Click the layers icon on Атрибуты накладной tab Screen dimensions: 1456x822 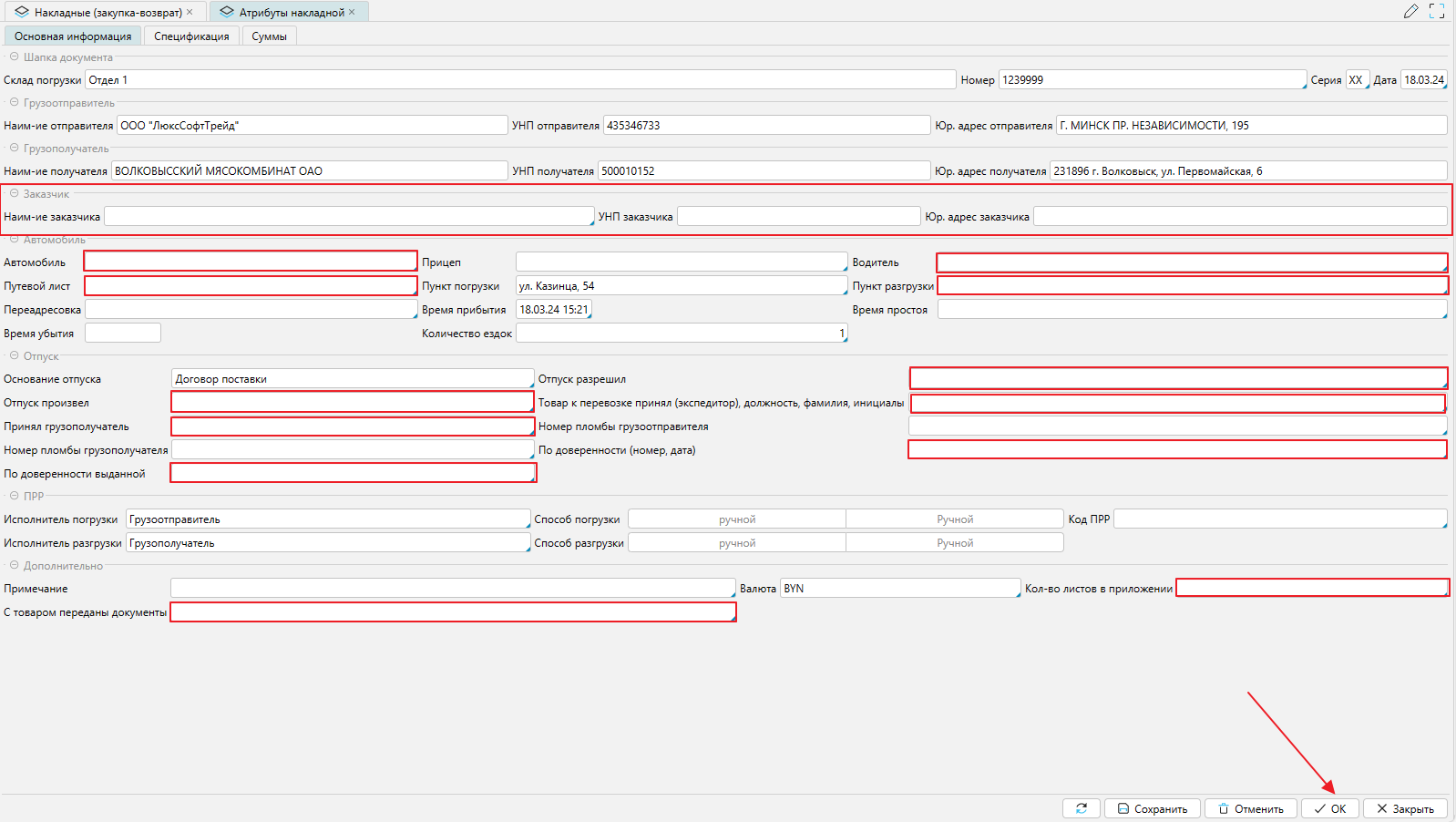point(227,12)
